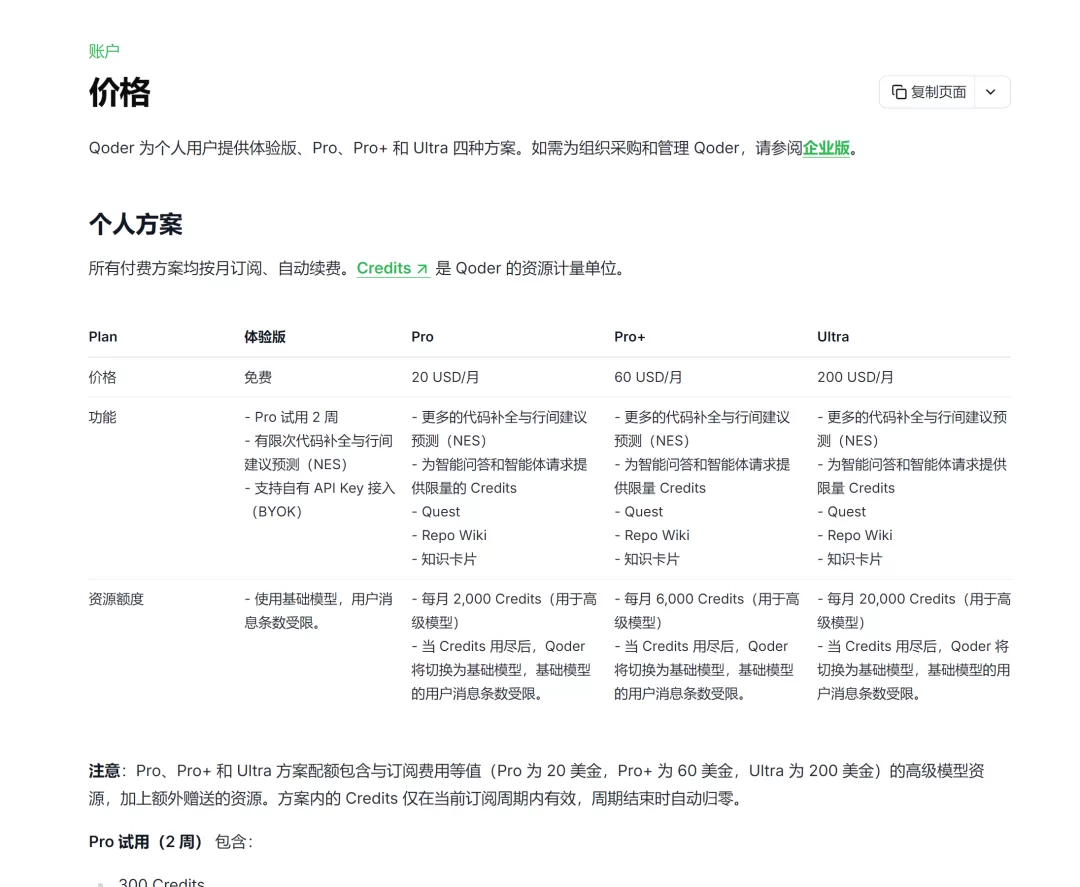This screenshot has width=1080, height=887.
Task: Click 'Pro 试用（2 周）' bold text
Action: coord(145,842)
